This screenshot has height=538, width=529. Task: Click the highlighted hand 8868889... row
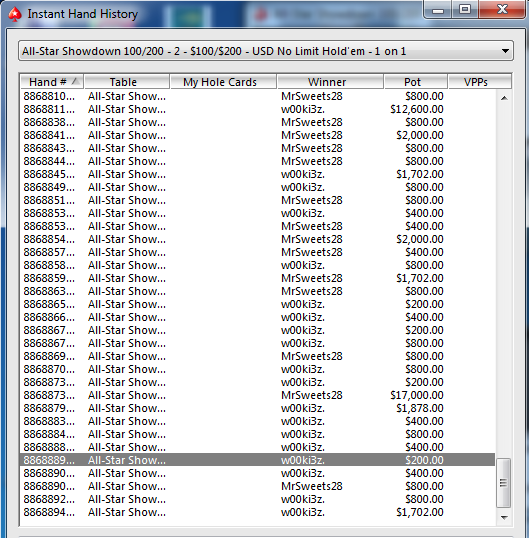[x=257, y=460]
